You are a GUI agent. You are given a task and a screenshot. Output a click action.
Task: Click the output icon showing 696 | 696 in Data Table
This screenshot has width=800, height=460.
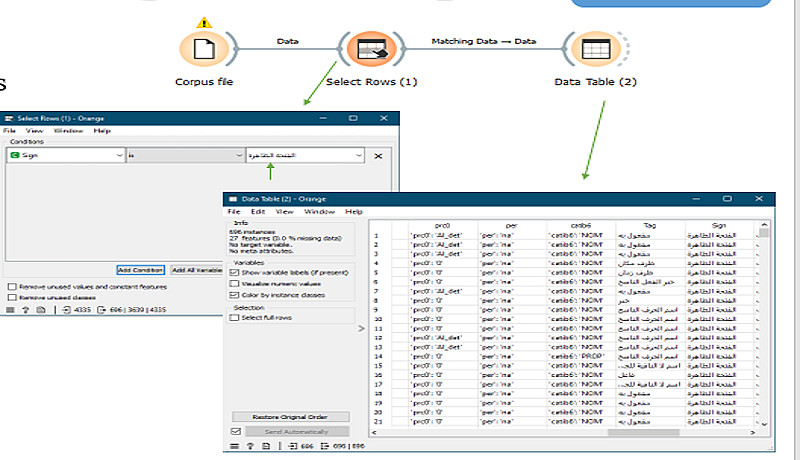tap(324, 446)
